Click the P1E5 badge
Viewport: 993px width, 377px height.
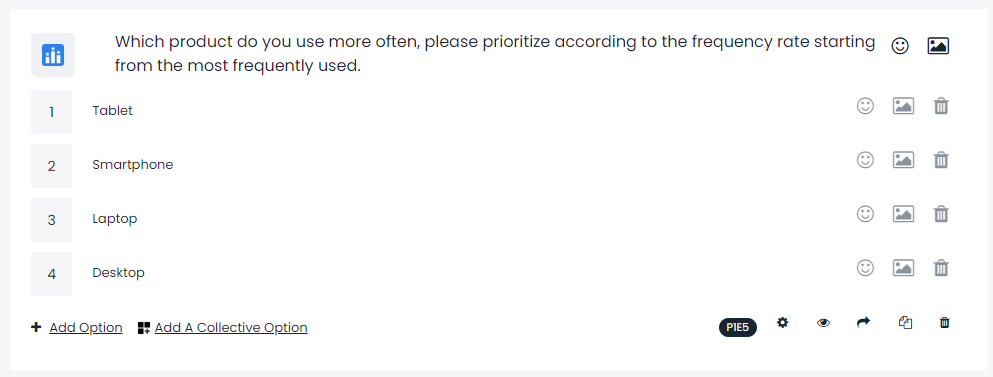point(738,328)
